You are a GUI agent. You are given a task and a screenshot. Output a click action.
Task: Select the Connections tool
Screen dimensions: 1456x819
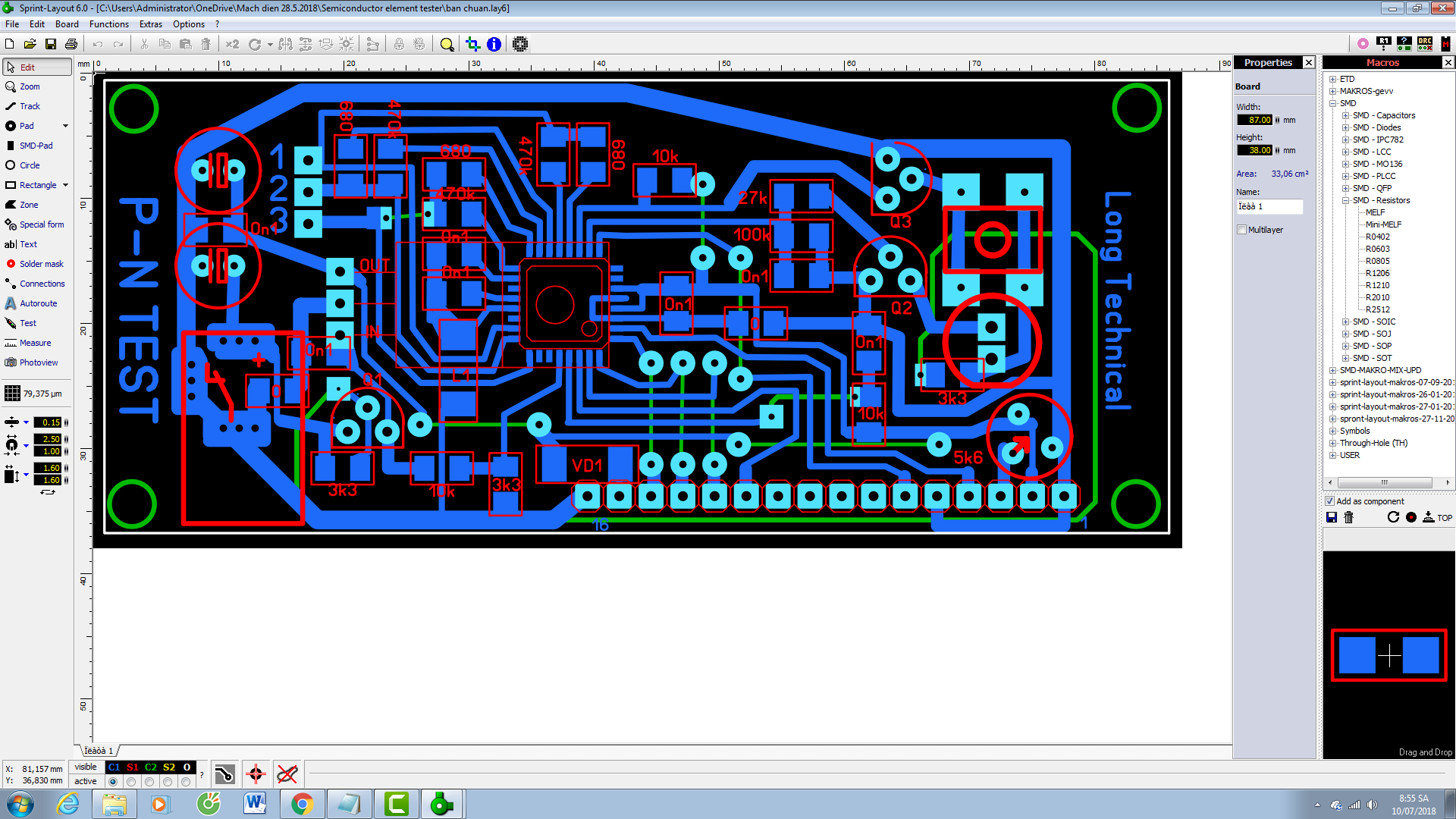[x=36, y=284]
